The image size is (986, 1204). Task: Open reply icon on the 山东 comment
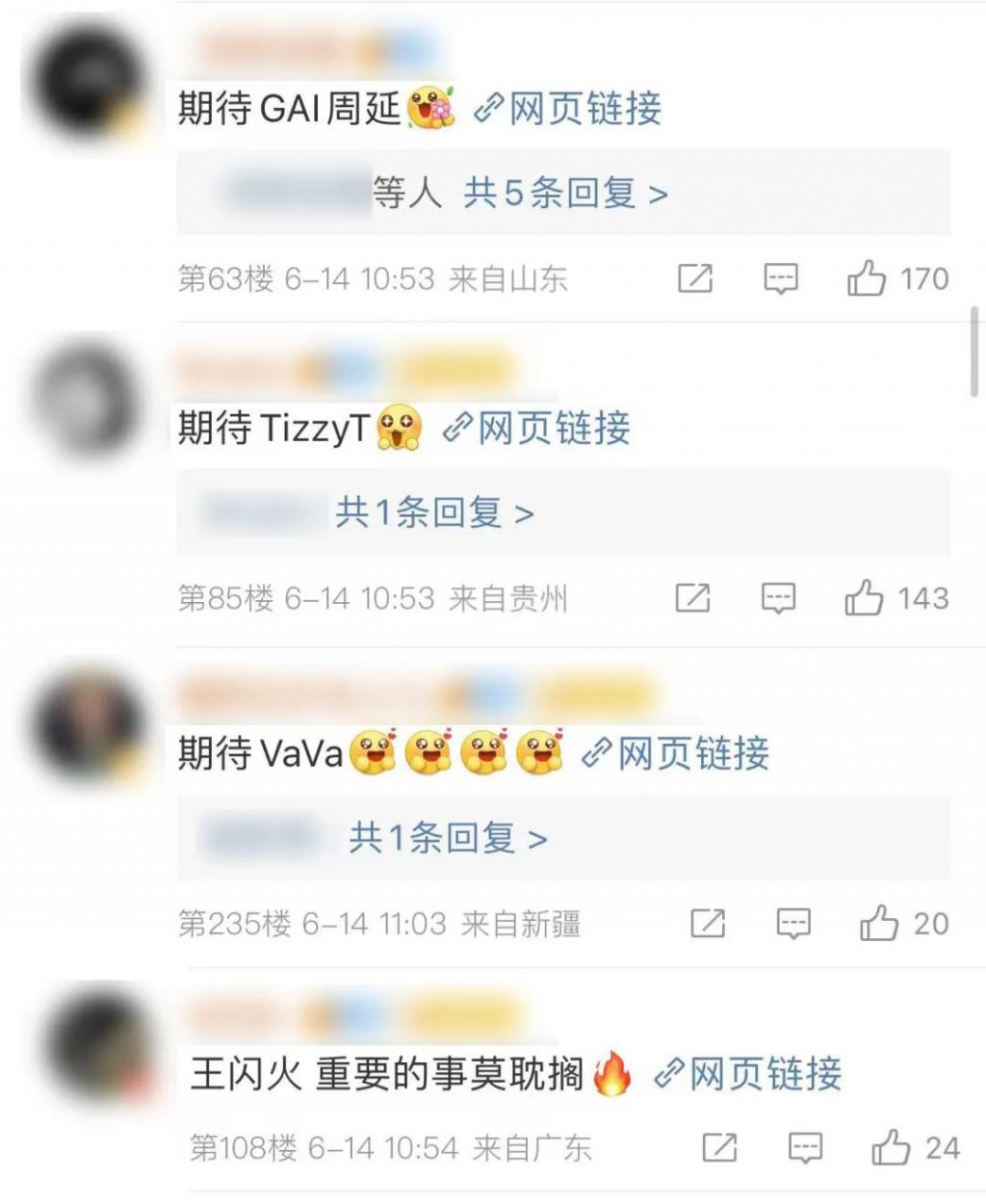(x=780, y=279)
